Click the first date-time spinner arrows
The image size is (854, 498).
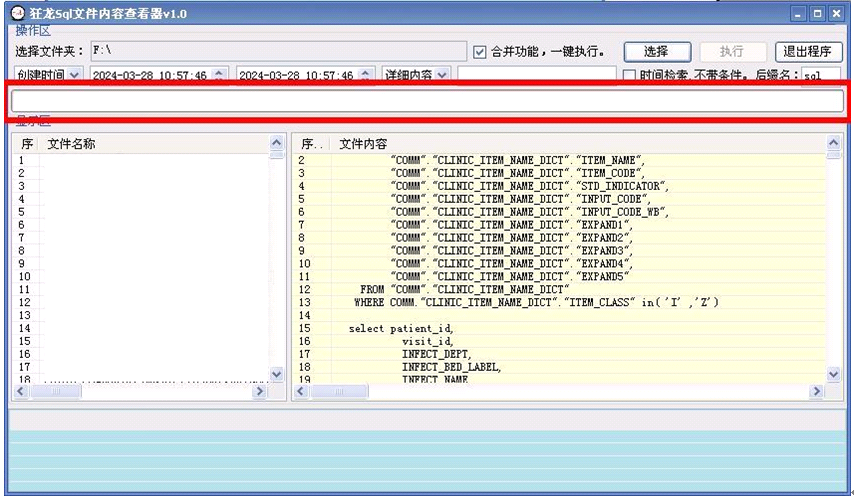click(219, 75)
